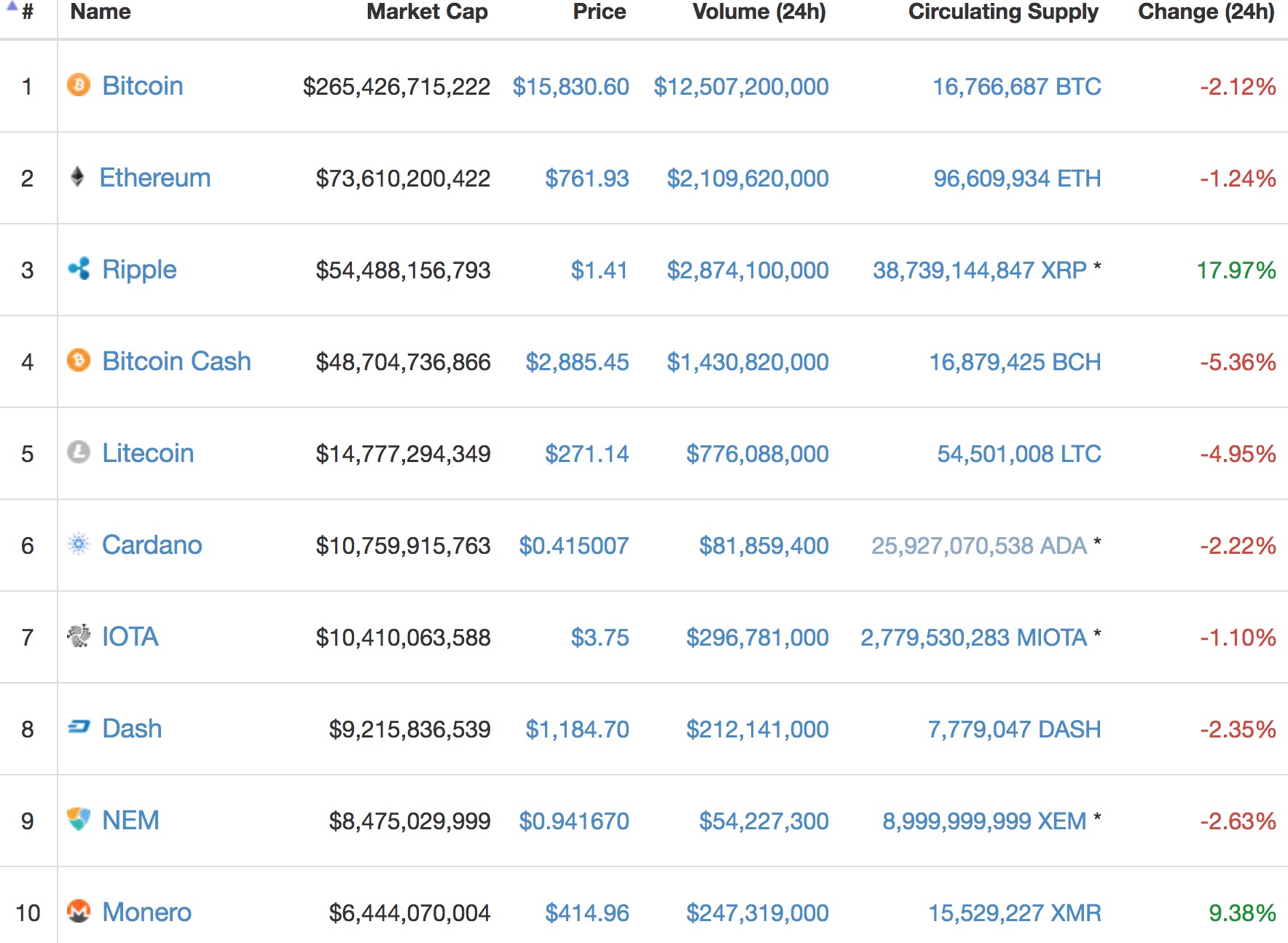Click Monero volume $247,319,000
The height and width of the screenshot is (943, 1288).
point(758,913)
